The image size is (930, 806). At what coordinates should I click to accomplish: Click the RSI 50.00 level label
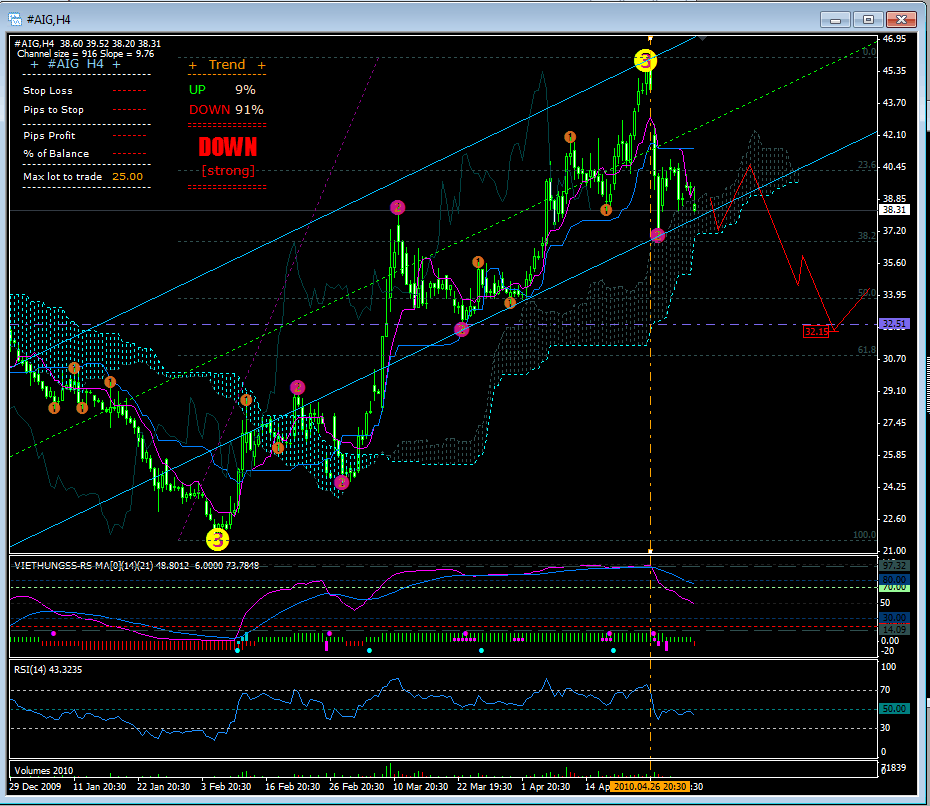pyautogui.click(x=894, y=709)
